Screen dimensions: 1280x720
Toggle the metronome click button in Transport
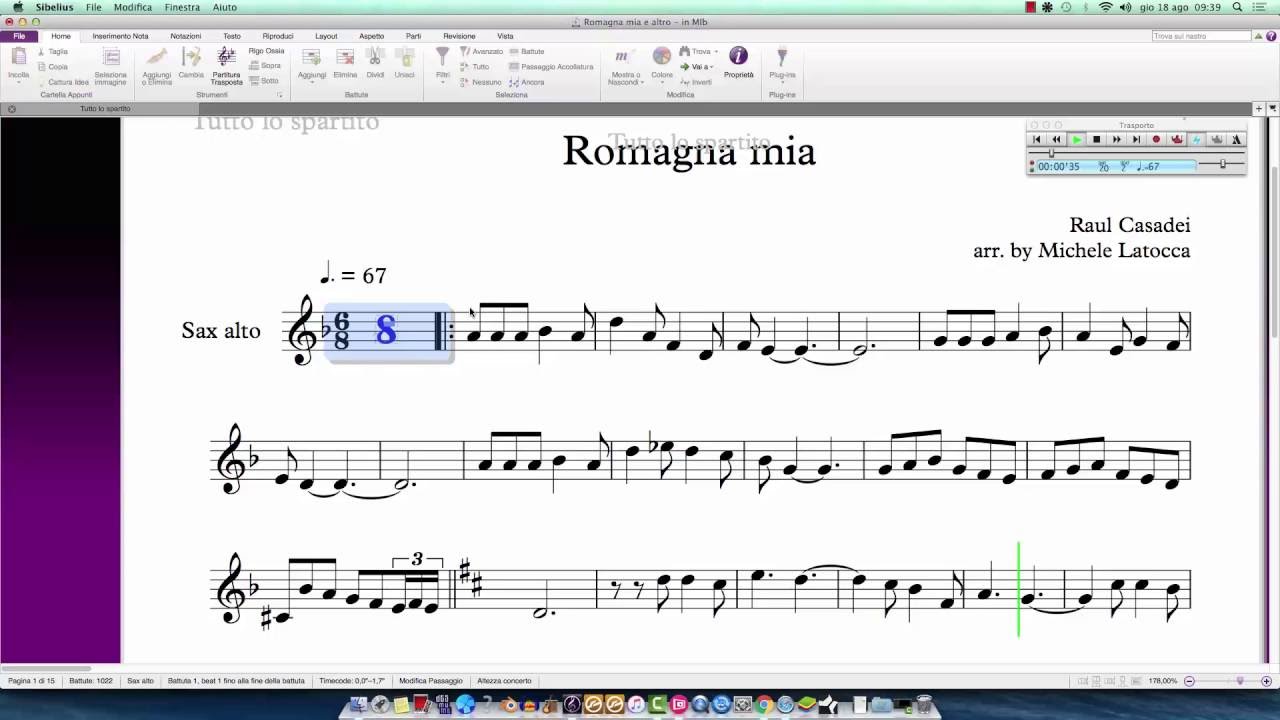coord(1236,140)
